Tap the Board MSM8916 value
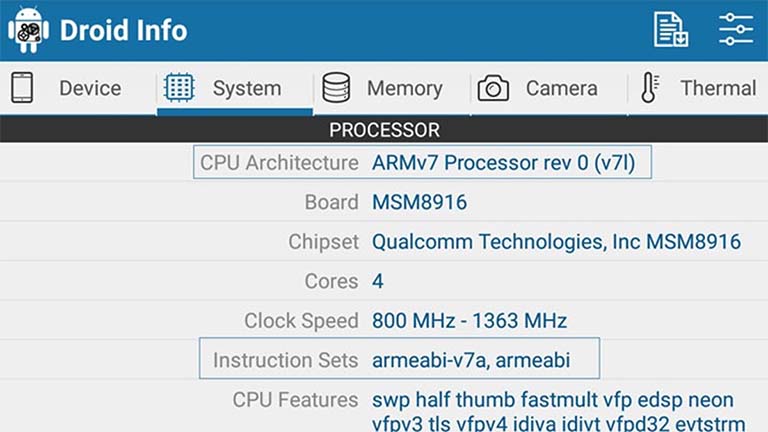The image size is (768, 432). 419,202
